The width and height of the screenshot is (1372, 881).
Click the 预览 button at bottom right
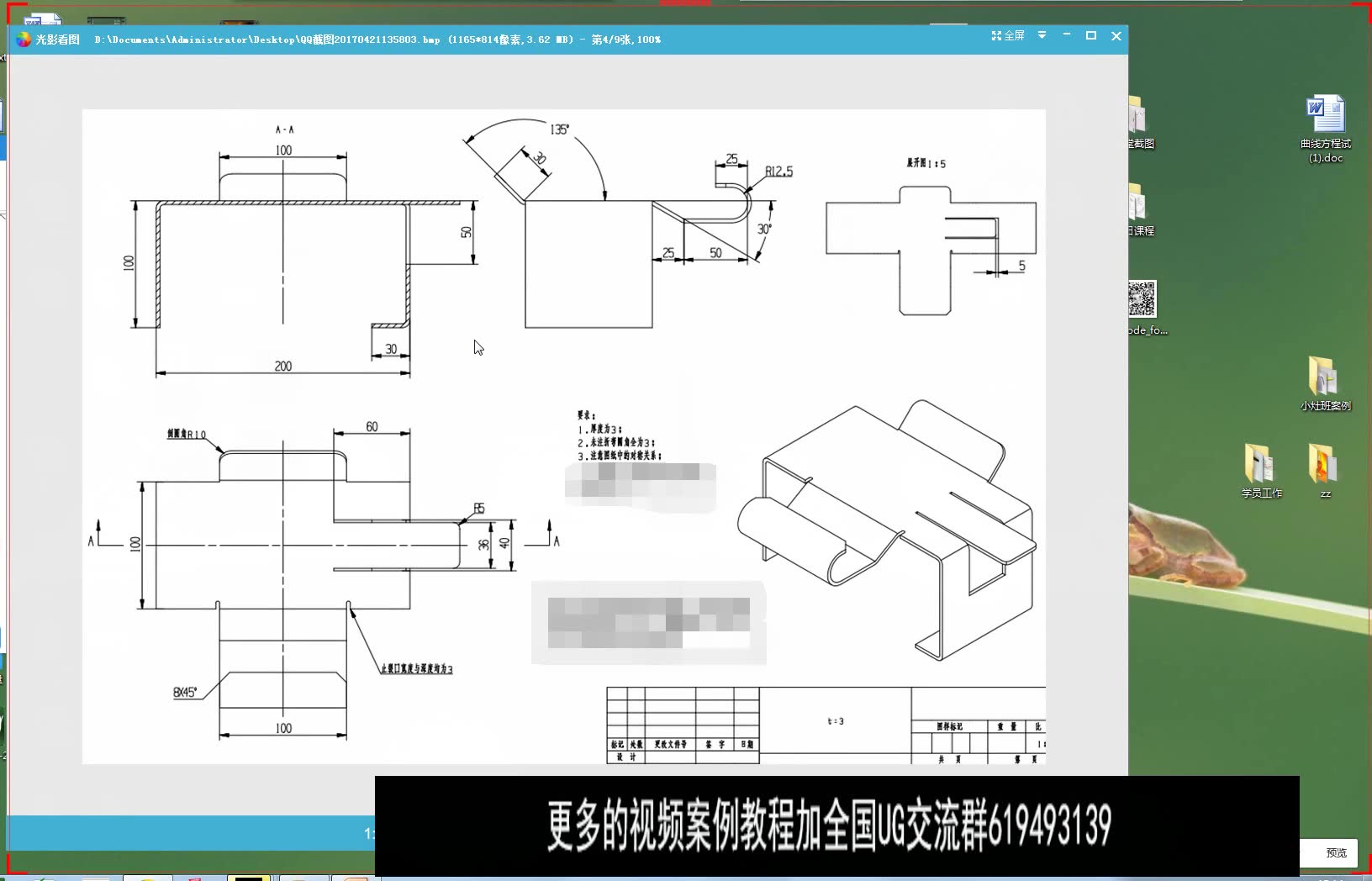[1335, 852]
